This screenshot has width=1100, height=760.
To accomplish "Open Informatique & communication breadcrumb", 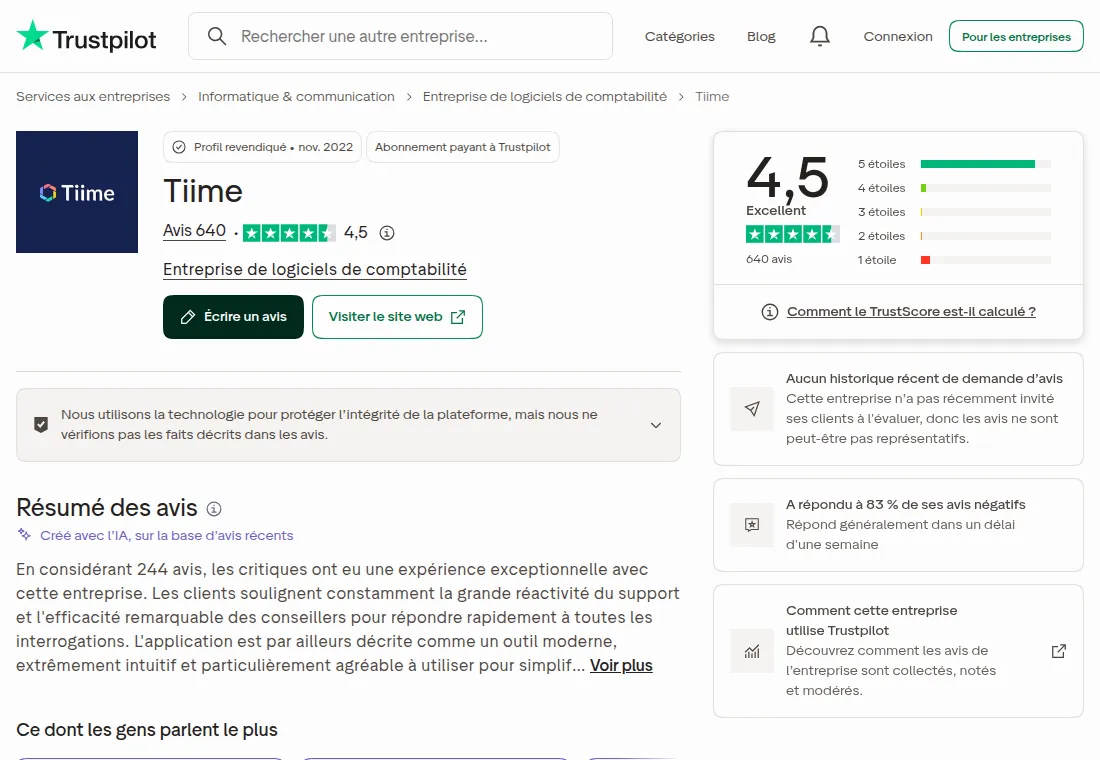I will coord(296,96).
